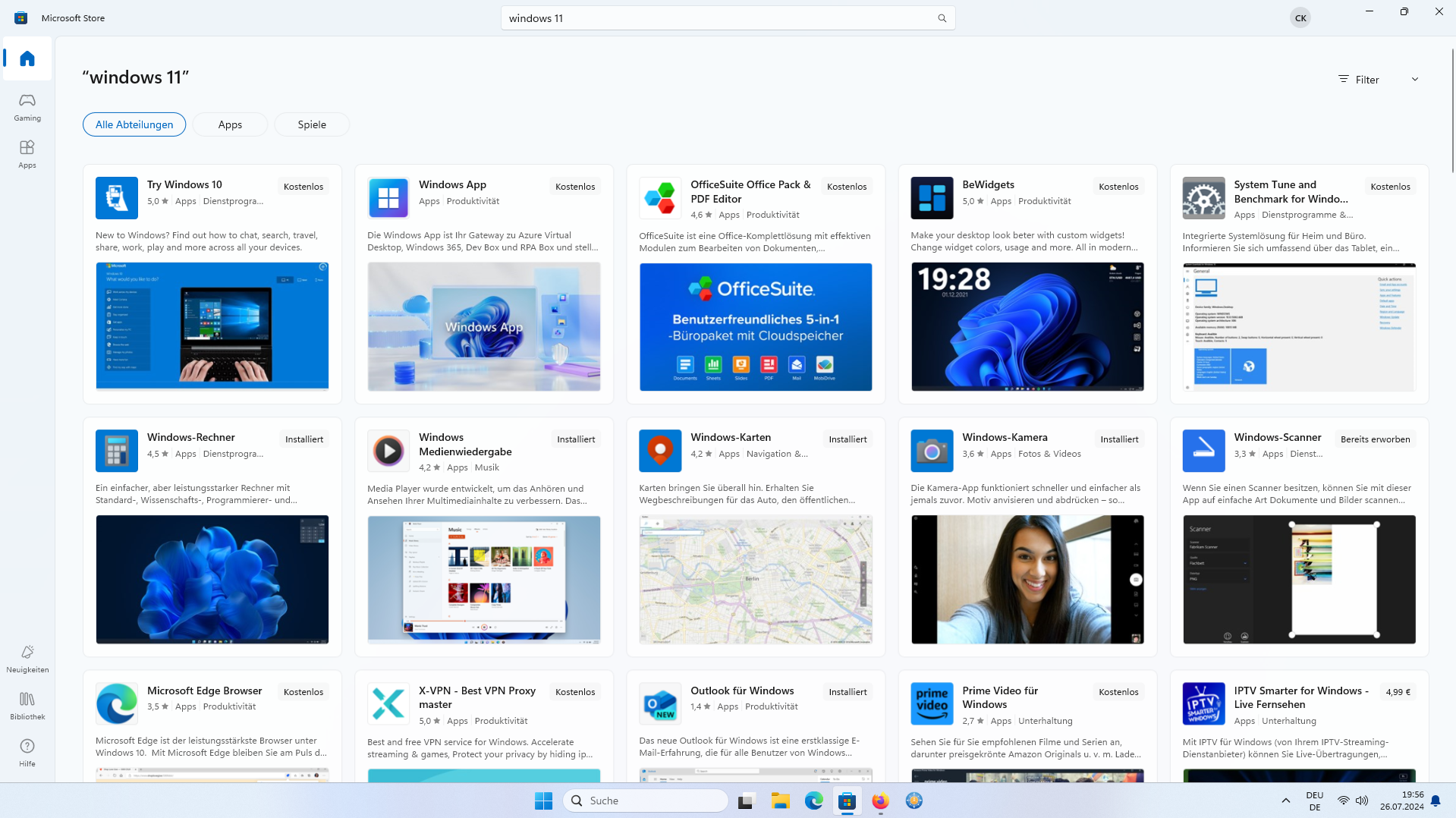This screenshot has height=818, width=1456.
Task: Click Bereits erworben for Windows-Scanner
Action: [x=1375, y=439]
